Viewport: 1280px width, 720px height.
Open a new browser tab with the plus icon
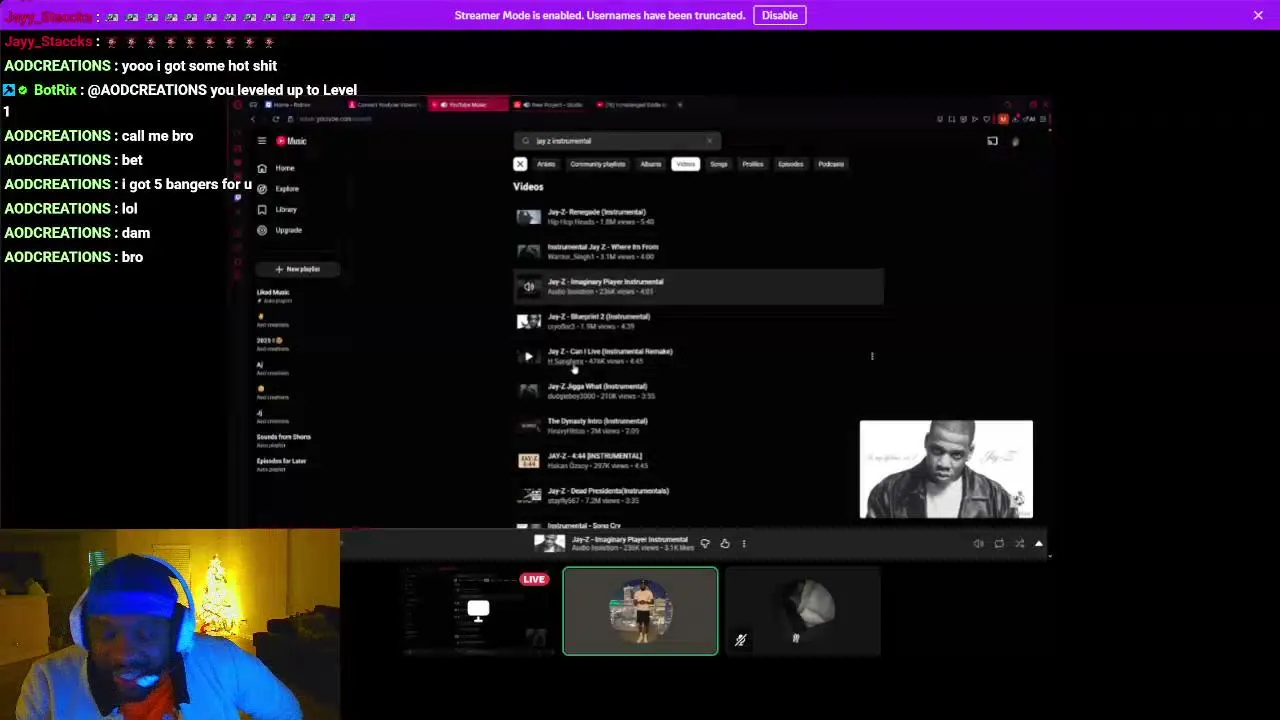[680, 105]
